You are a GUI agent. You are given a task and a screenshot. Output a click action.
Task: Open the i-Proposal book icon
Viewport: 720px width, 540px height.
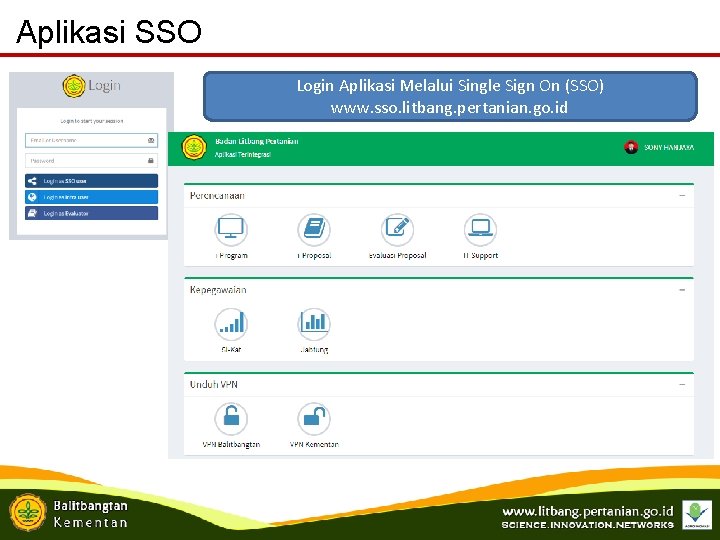pyautogui.click(x=314, y=229)
